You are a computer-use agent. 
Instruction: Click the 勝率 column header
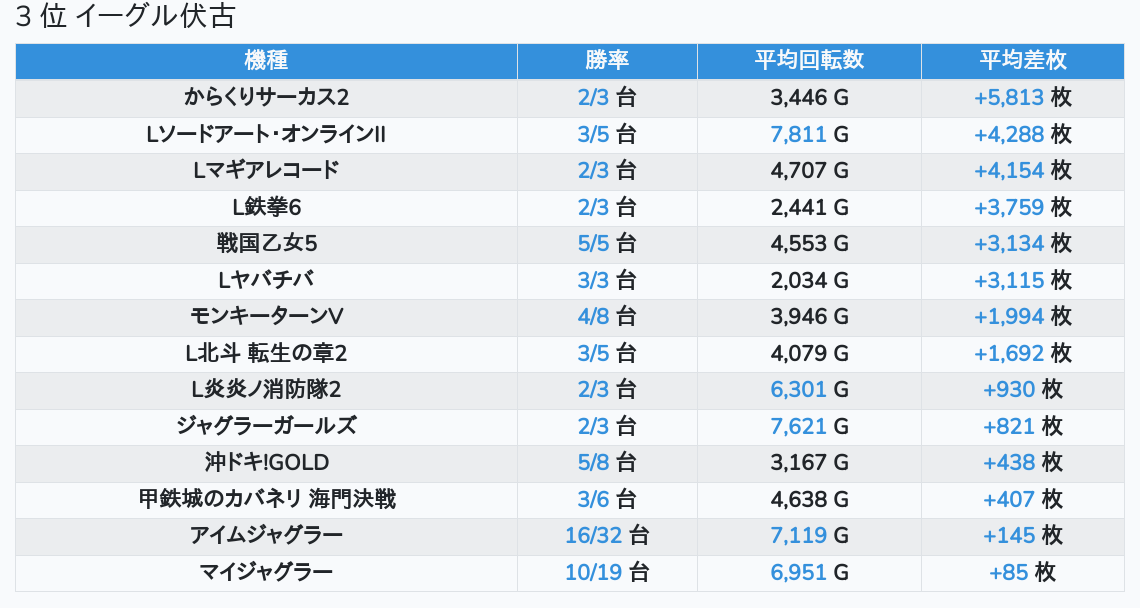tap(607, 60)
